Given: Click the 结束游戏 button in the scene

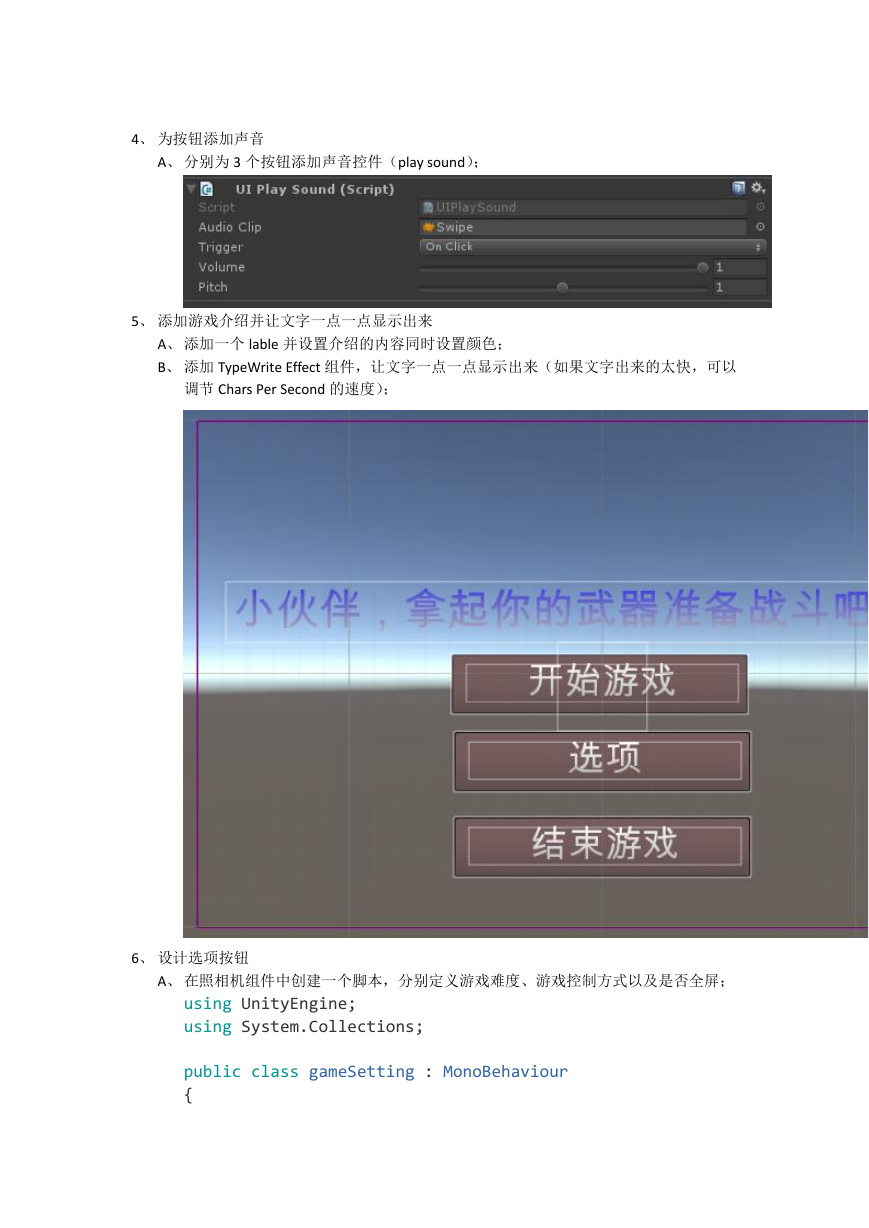Looking at the screenshot, I should [602, 847].
